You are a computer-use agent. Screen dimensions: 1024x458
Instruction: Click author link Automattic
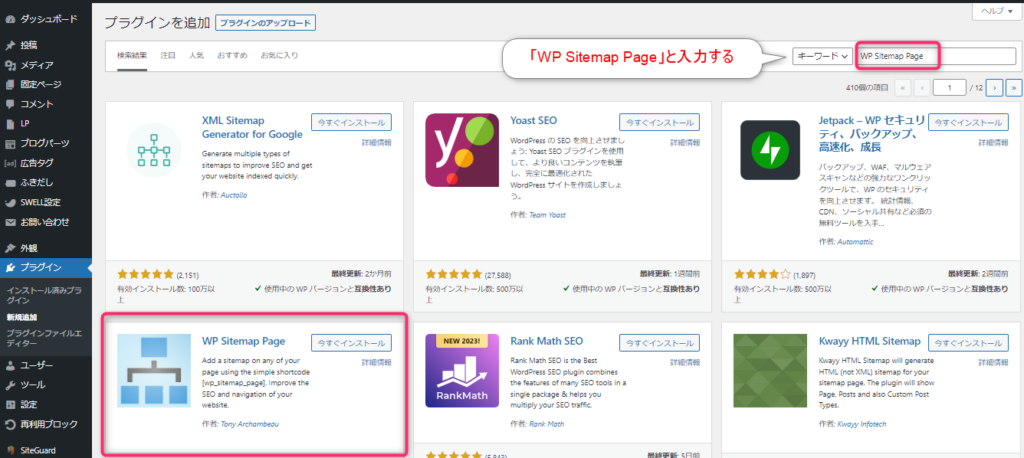click(854, 242)
